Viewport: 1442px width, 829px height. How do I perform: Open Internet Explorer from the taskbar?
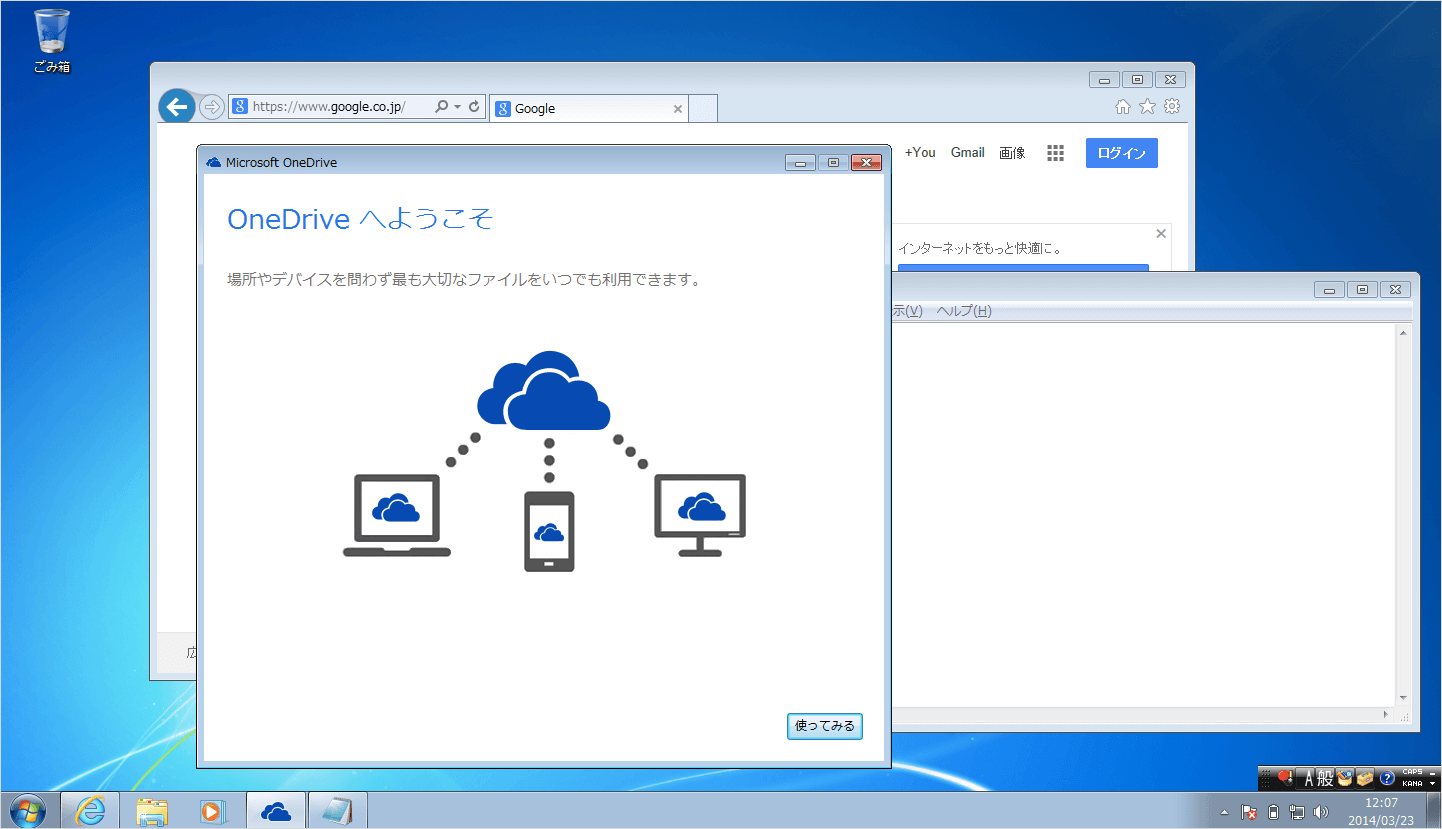click(x=90, y=809)
